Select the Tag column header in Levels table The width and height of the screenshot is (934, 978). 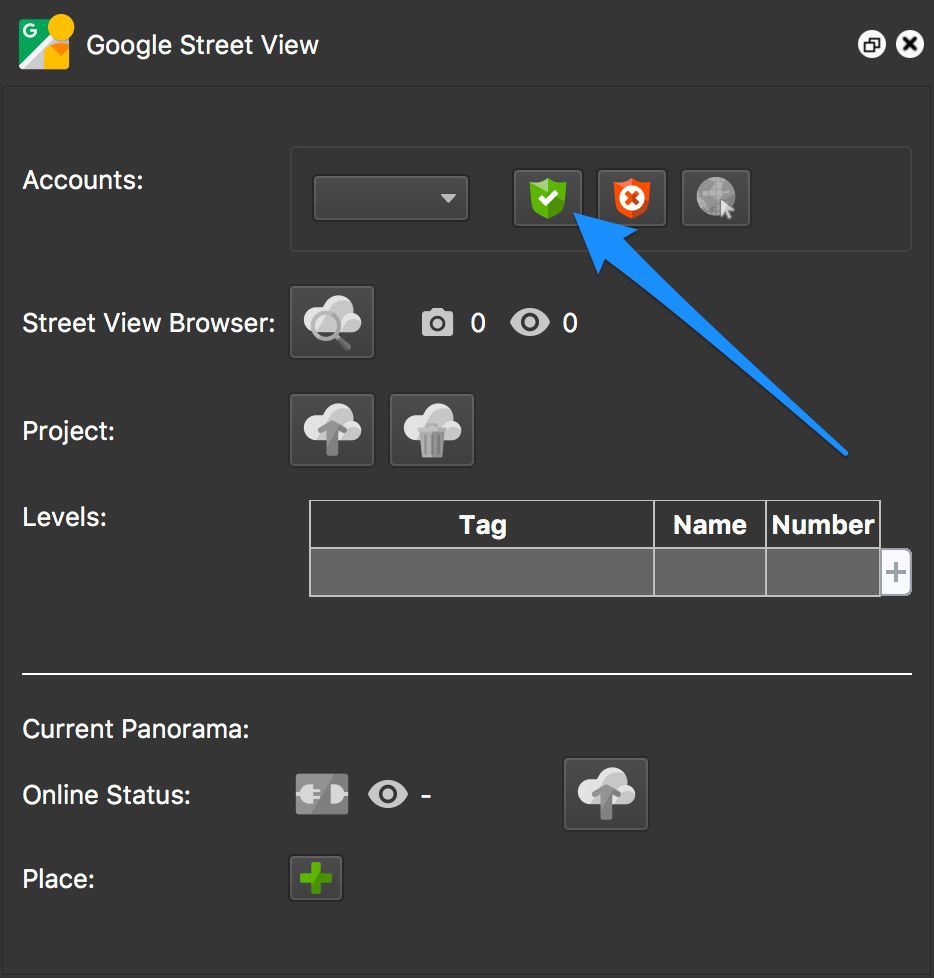481,524
